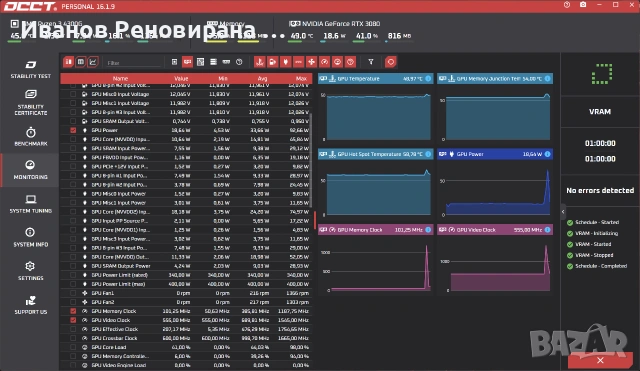This screenshot has width=640, height=371.
Task: Open the Stability Certificate section
Action: pos(31,102)
